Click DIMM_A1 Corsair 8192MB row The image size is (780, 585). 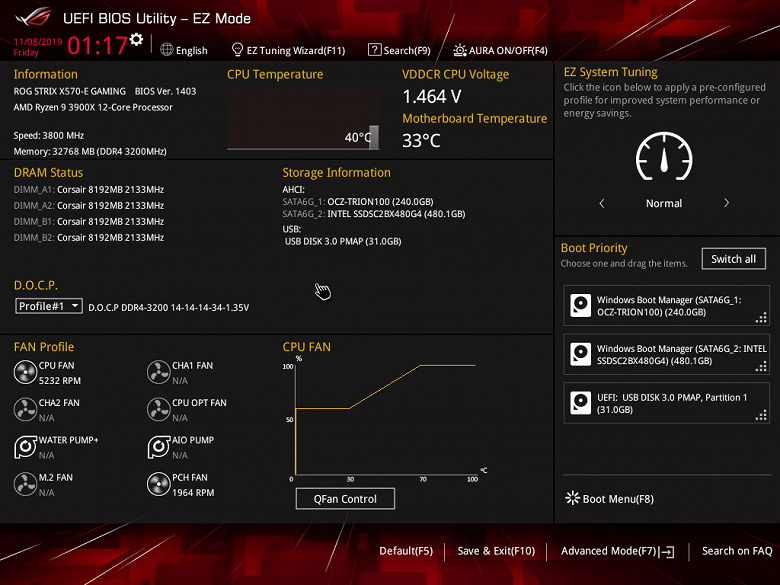tap(89, 190)
